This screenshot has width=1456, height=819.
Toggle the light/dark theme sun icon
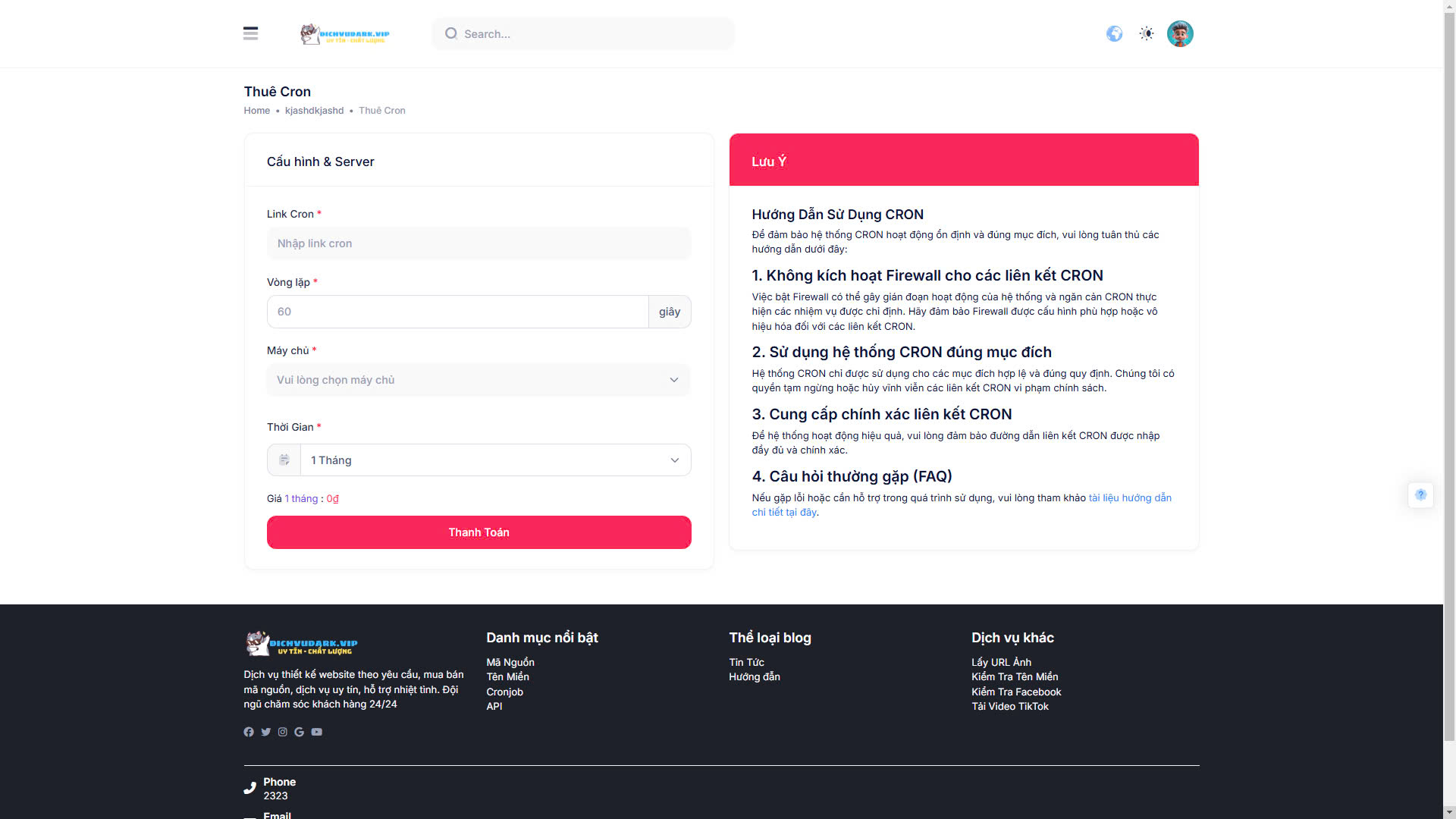click(1147, 33)
